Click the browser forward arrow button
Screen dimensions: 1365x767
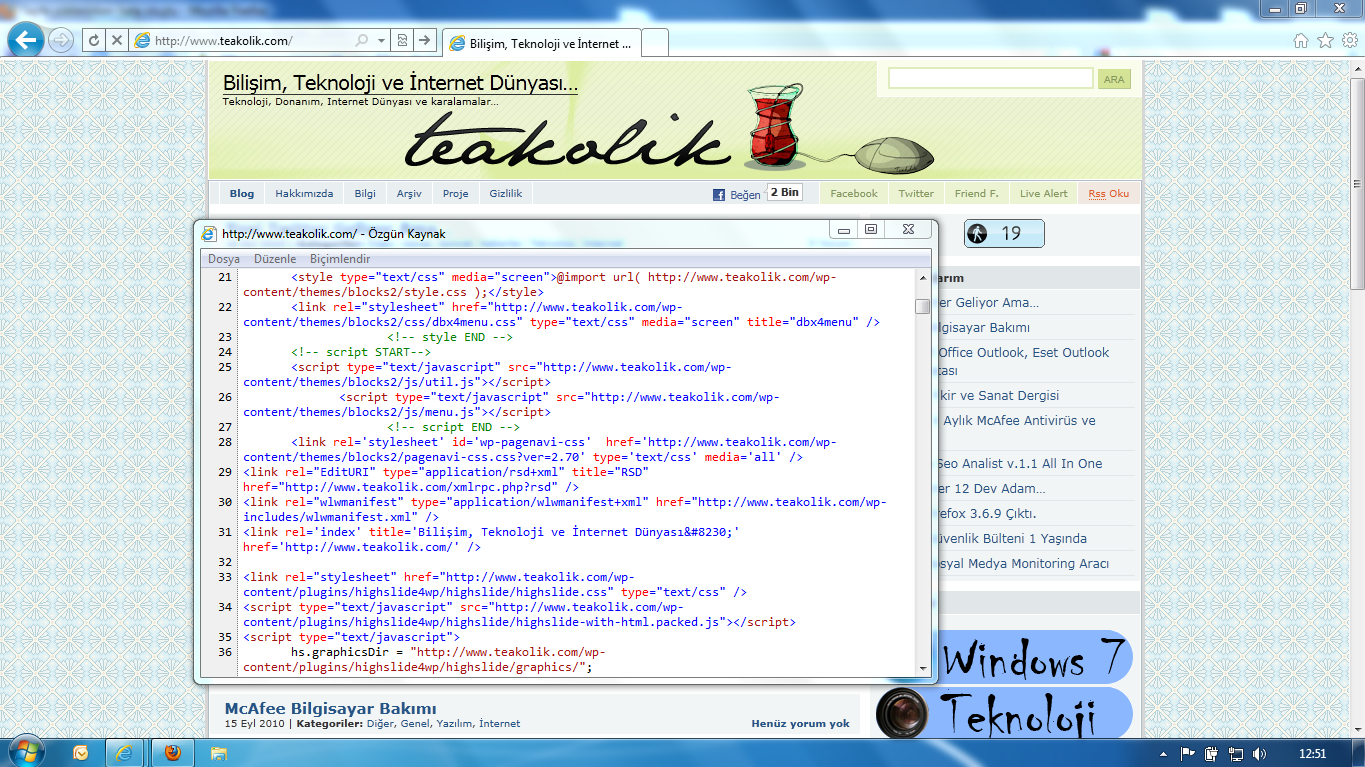61,40
